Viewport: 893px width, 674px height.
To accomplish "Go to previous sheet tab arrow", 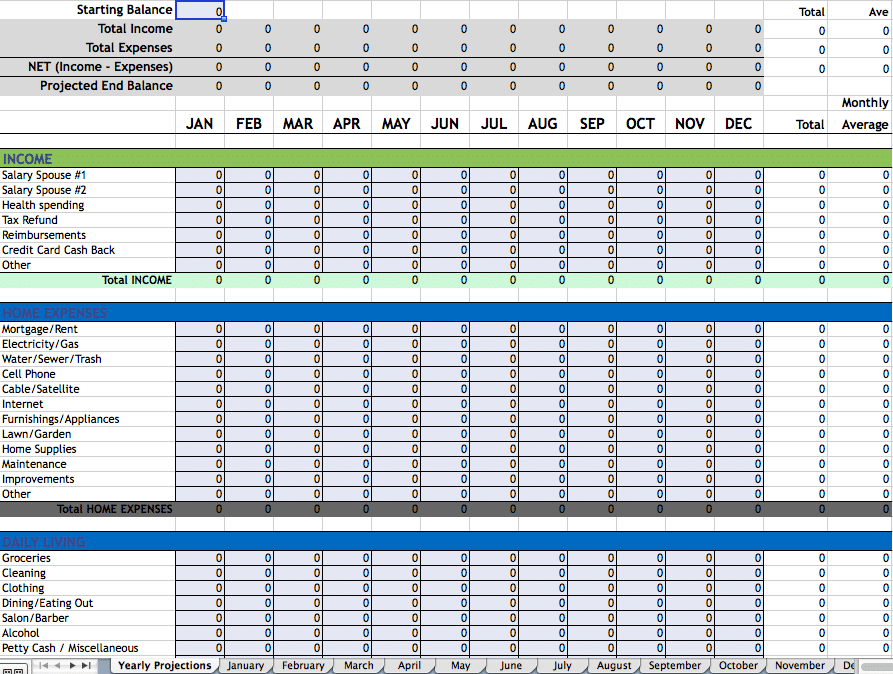I will (x=57, y=665).
